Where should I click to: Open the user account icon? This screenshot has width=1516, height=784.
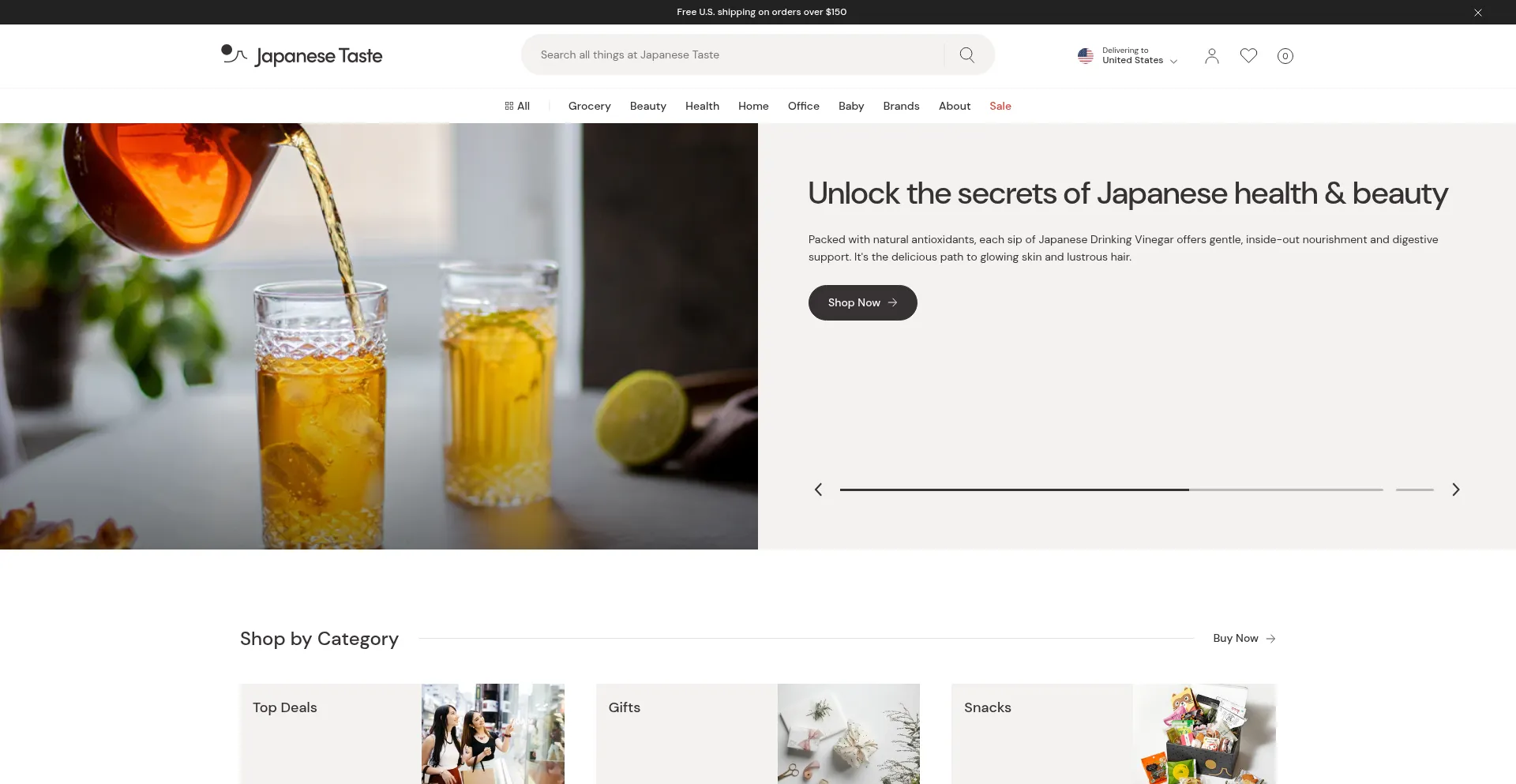tap(1211, 56)
